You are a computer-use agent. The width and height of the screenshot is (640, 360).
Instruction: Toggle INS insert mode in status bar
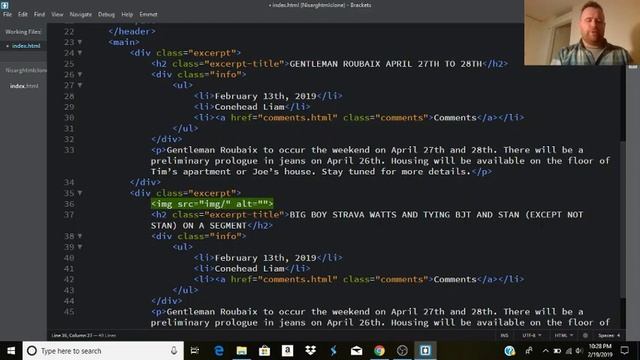click(504, 336)
